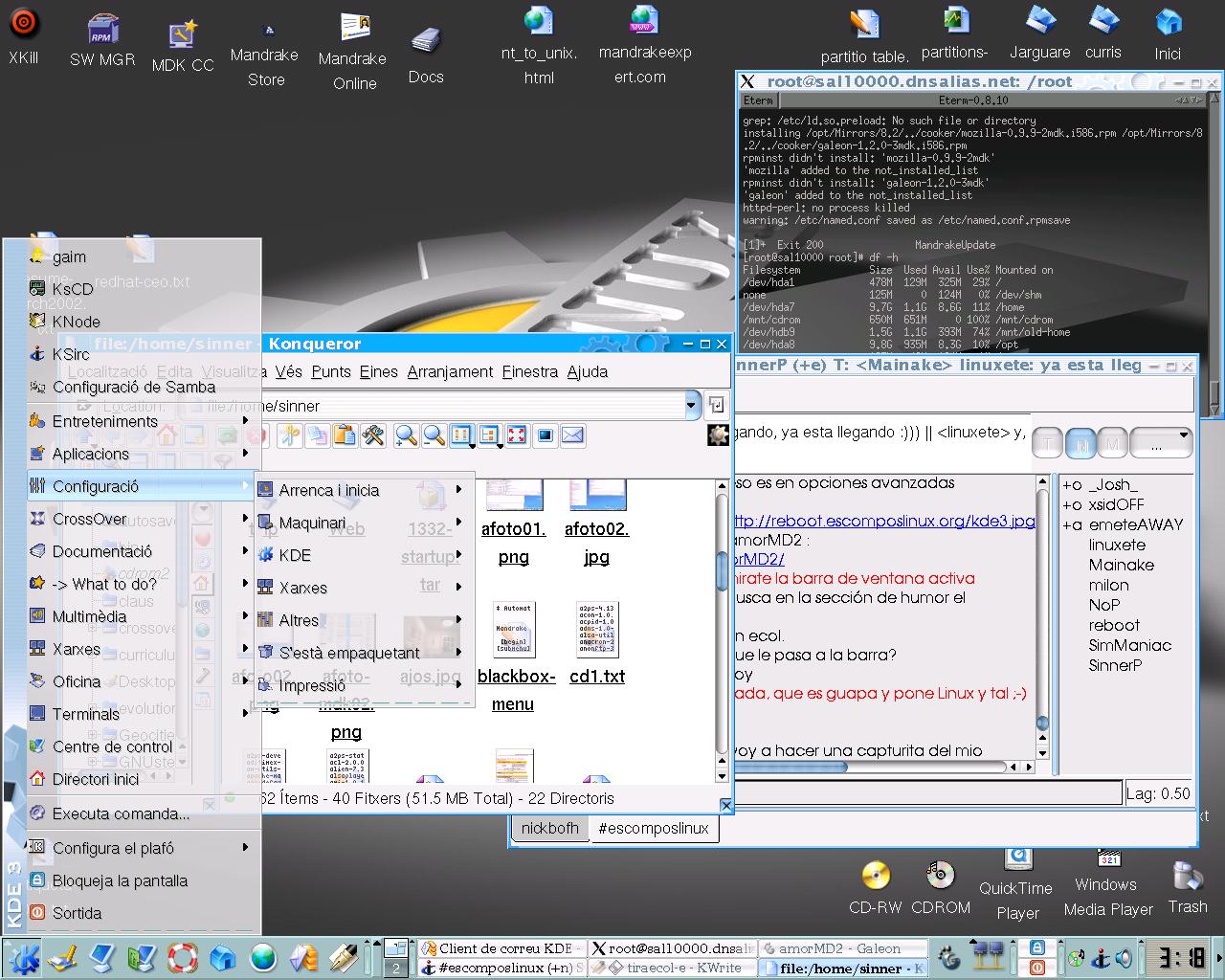Switch to tiraecol-e KWrite taskbar entry
Screen dimensions: 1225x980
(672, 968)
